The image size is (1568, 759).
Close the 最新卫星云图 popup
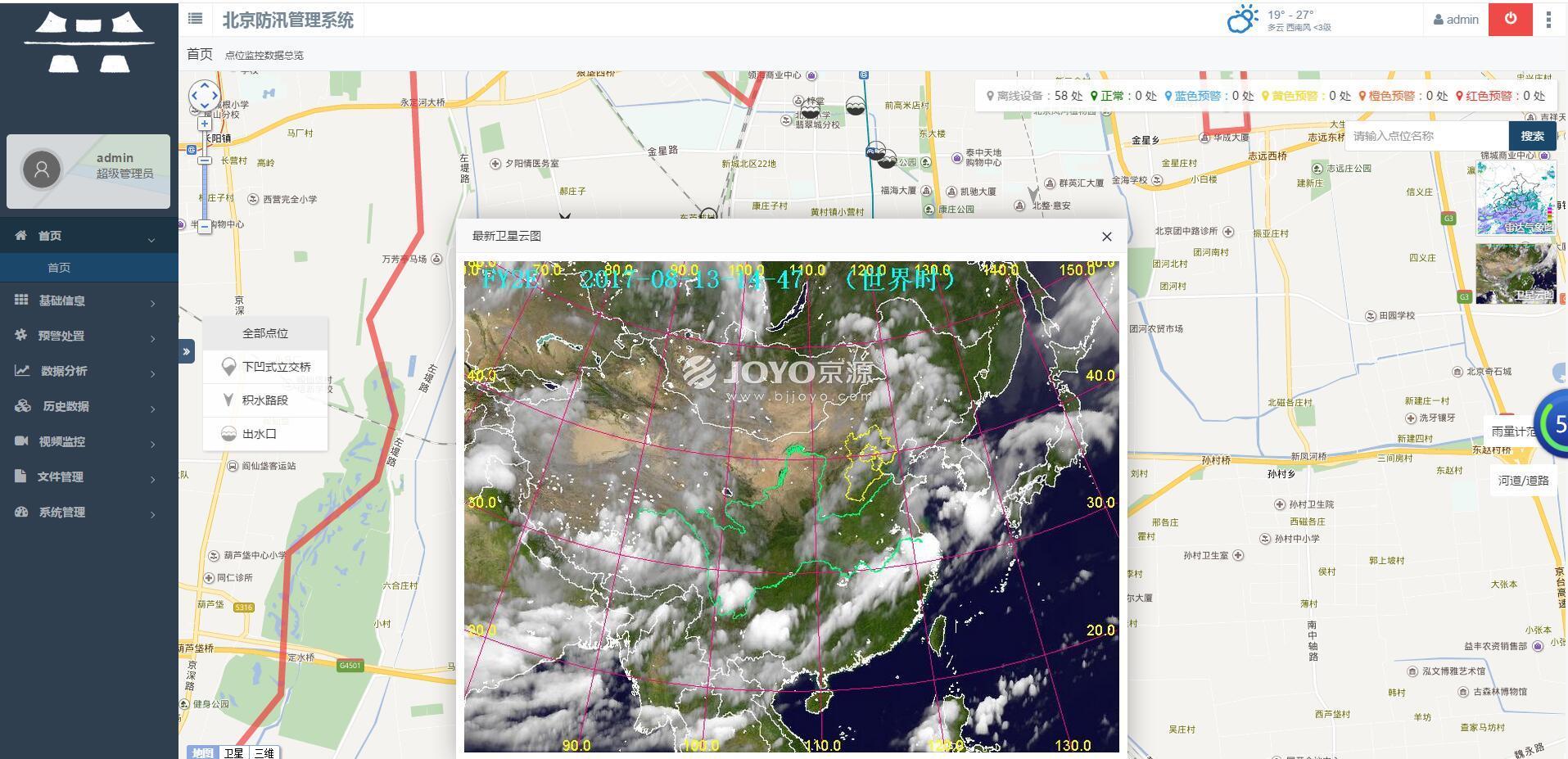pos(1106,237)
